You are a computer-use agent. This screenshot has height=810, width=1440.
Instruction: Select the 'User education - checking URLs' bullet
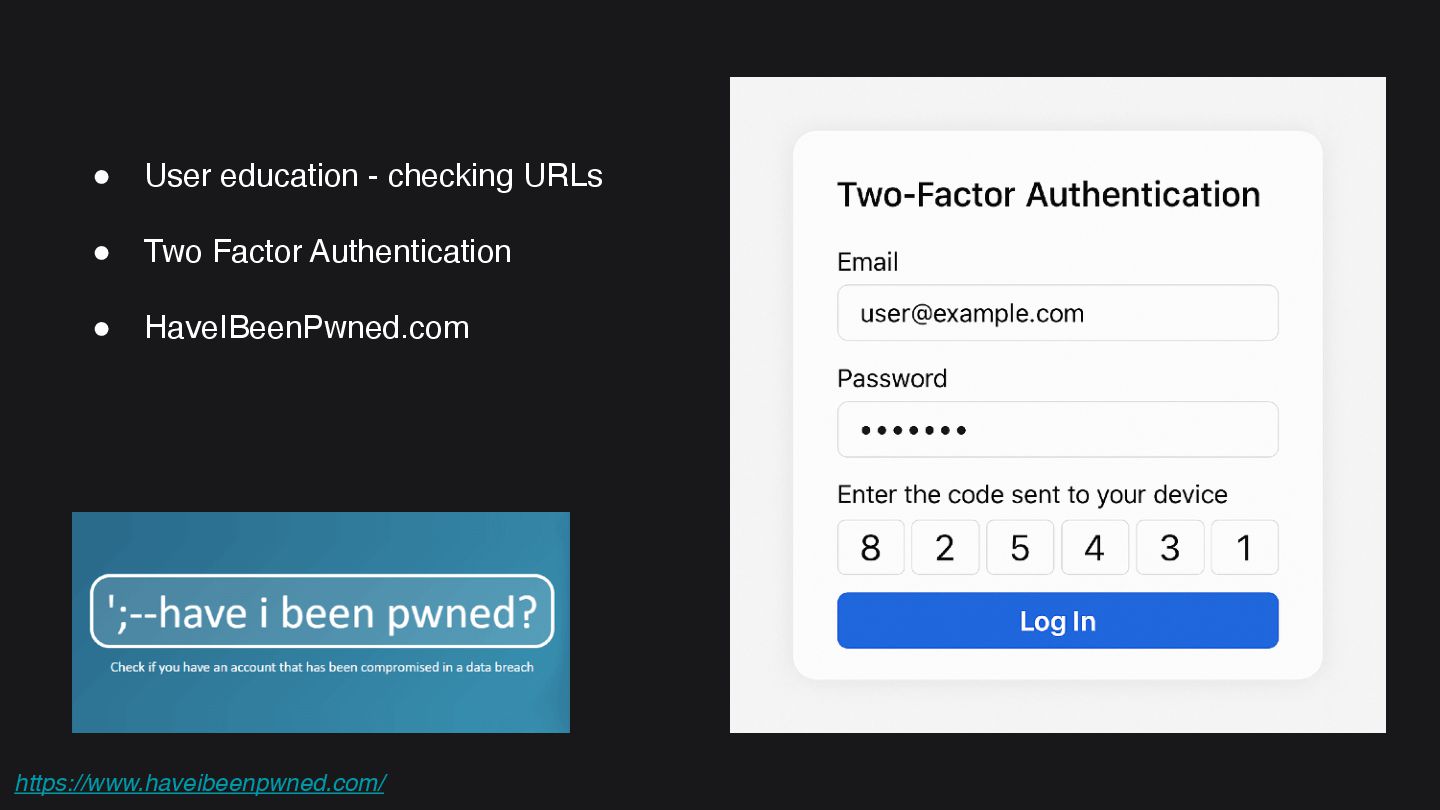point(373,176)
